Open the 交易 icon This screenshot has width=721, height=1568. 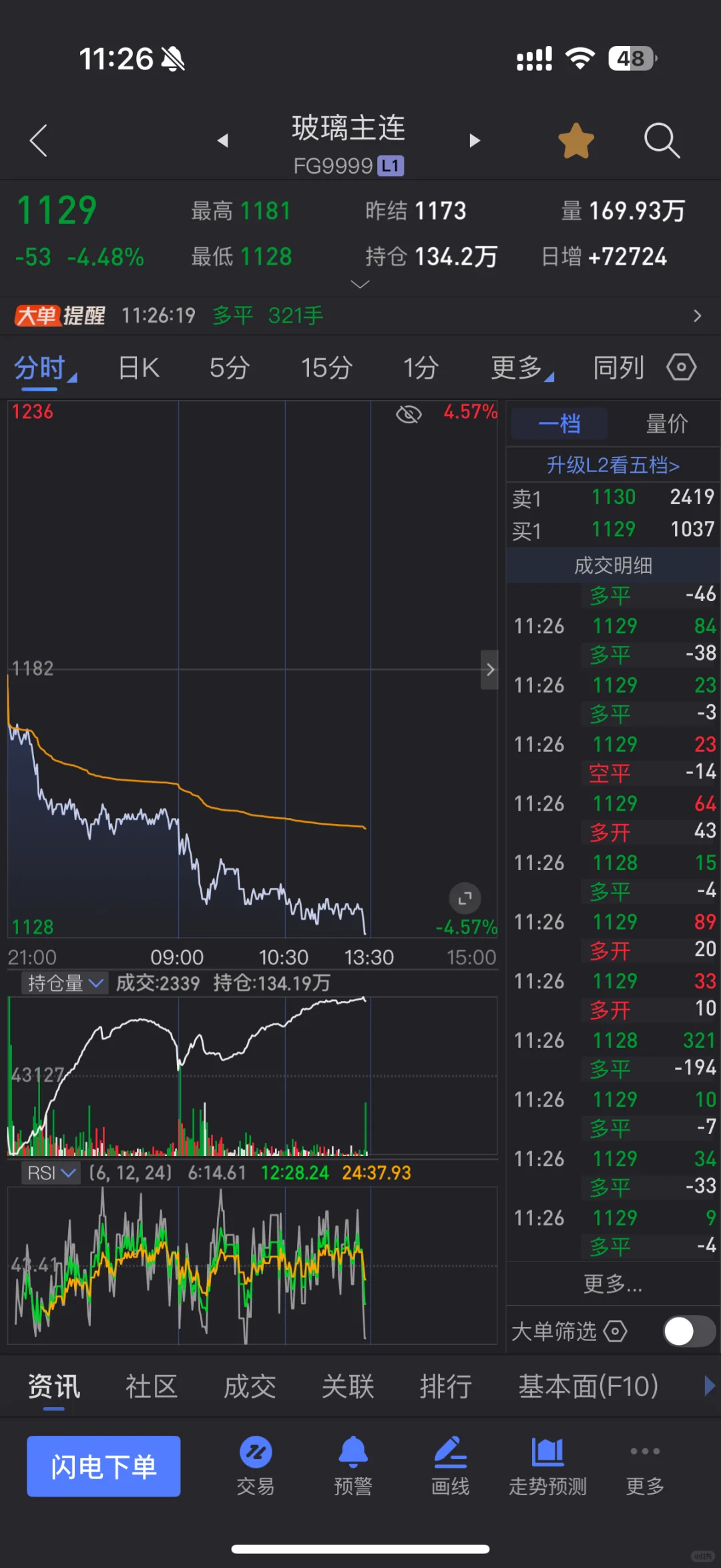[x=256, y=1465]
